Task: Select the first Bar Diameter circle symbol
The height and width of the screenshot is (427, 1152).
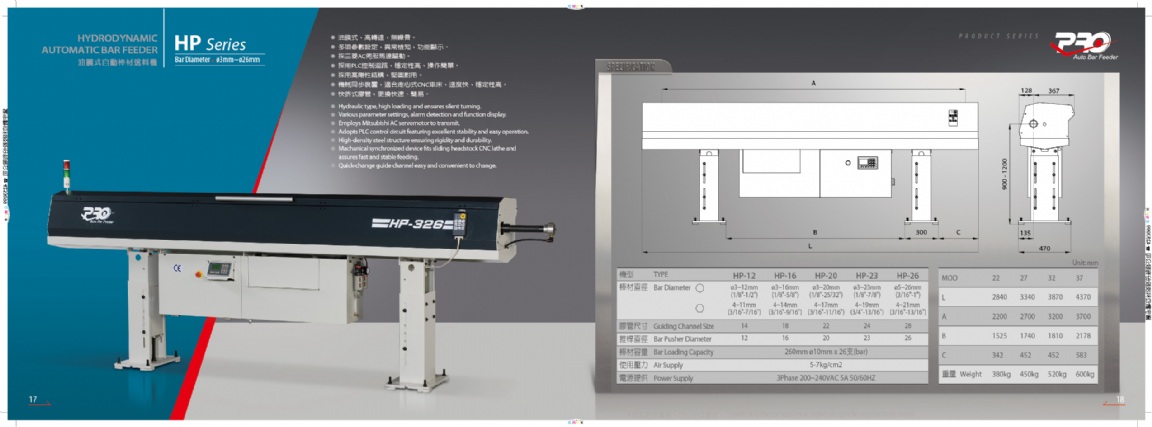Action: (700, 288)
